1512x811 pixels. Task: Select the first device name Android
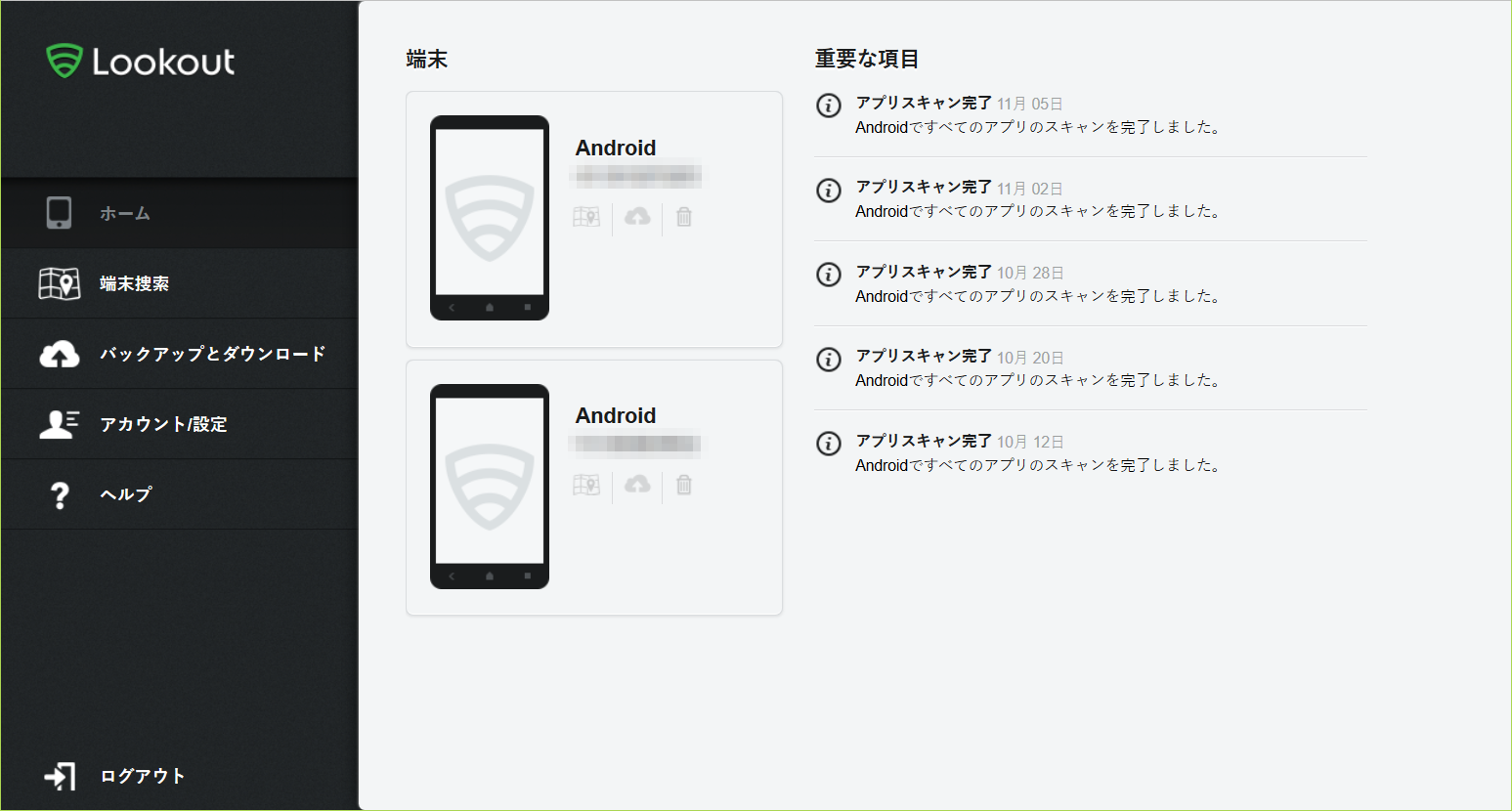616,148
